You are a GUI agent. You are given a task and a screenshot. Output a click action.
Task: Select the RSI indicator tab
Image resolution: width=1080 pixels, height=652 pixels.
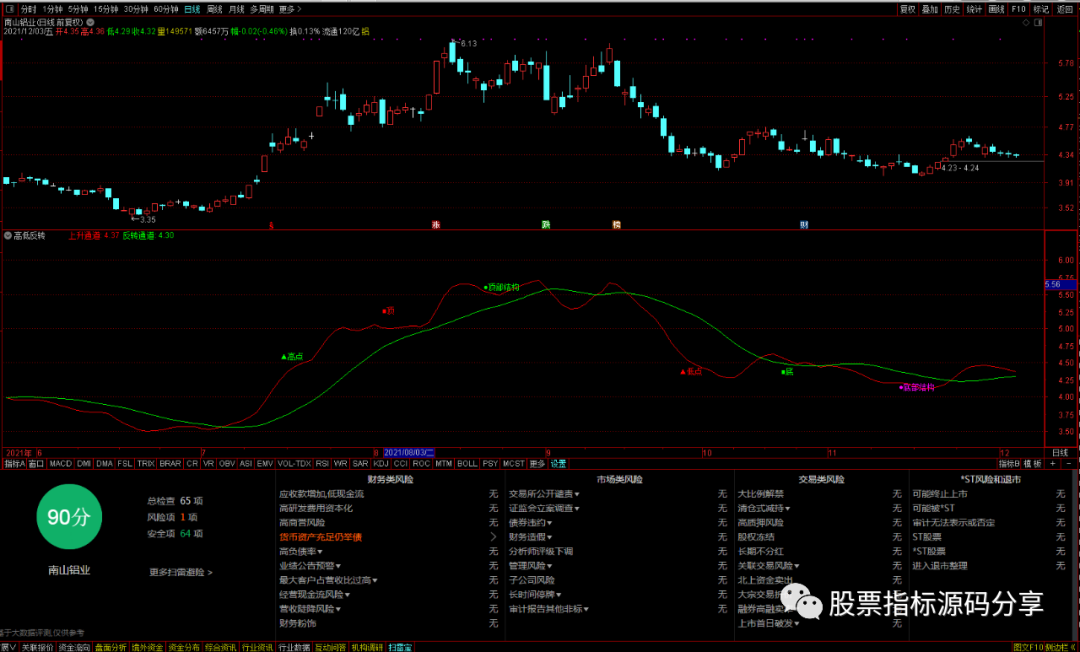pos(322,464)
